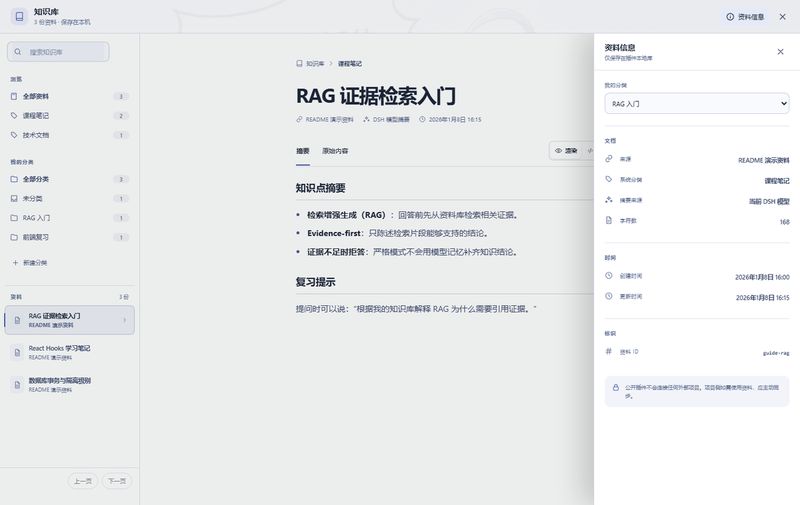This screenshot has width=800, height=505.
Task: Focus the 搜索知识库 search field
Action: pyautogui.click(x=58, y=52)
